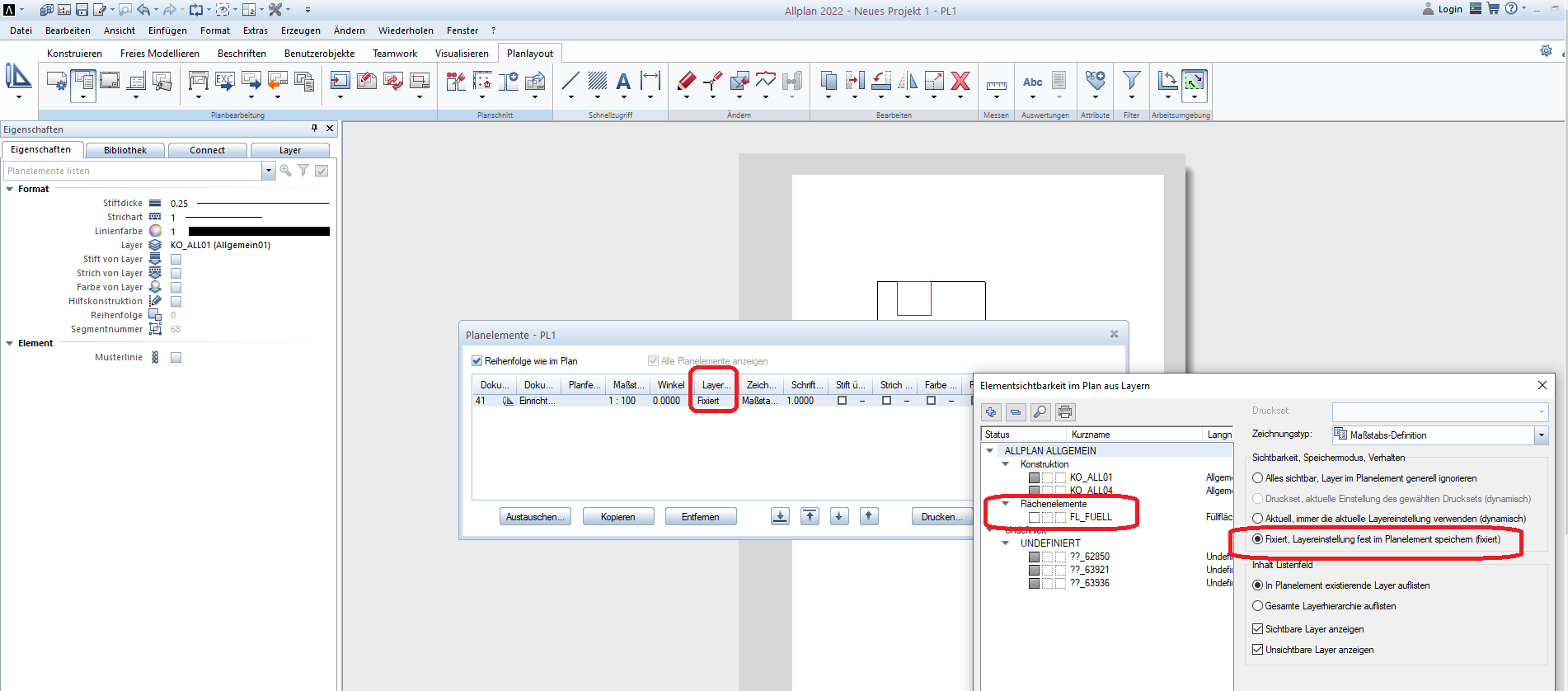Collapse the Format section in Eigenschaften
Image resolution: width=1568 pixels, height=691 pixels.
point(10,189)
